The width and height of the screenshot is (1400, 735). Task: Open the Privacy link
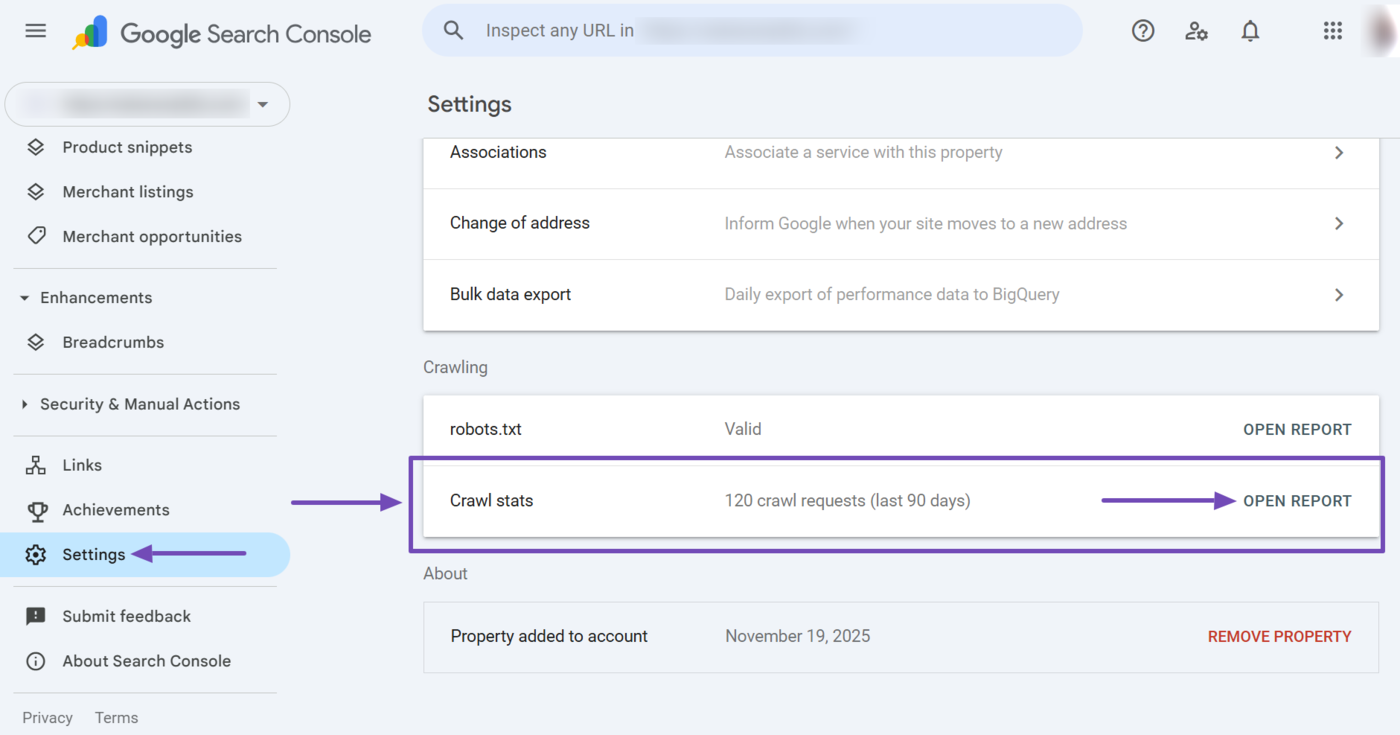(47, 717)
